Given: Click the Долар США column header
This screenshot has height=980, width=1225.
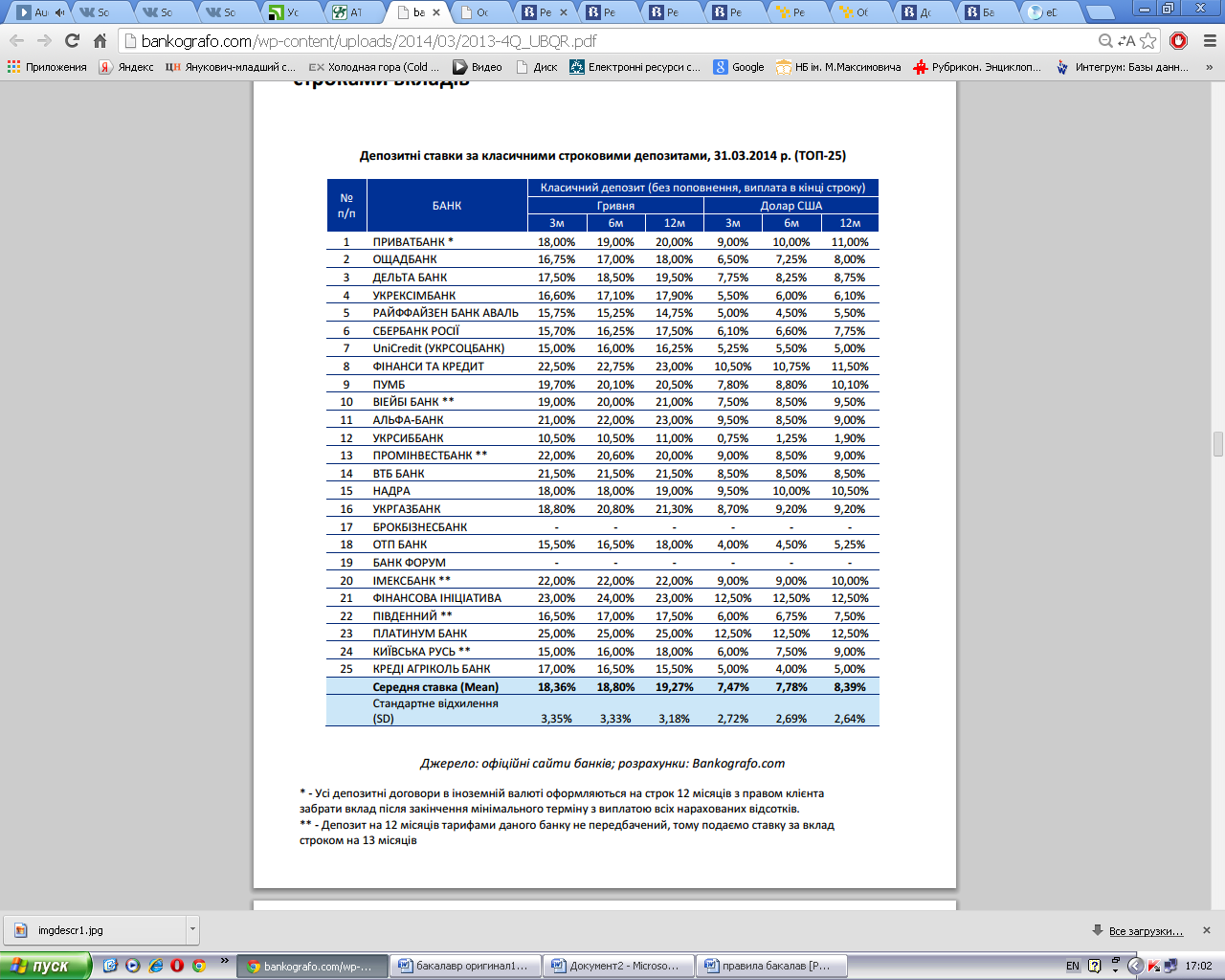Looking at the screenshot, I should tap(791, 206).
